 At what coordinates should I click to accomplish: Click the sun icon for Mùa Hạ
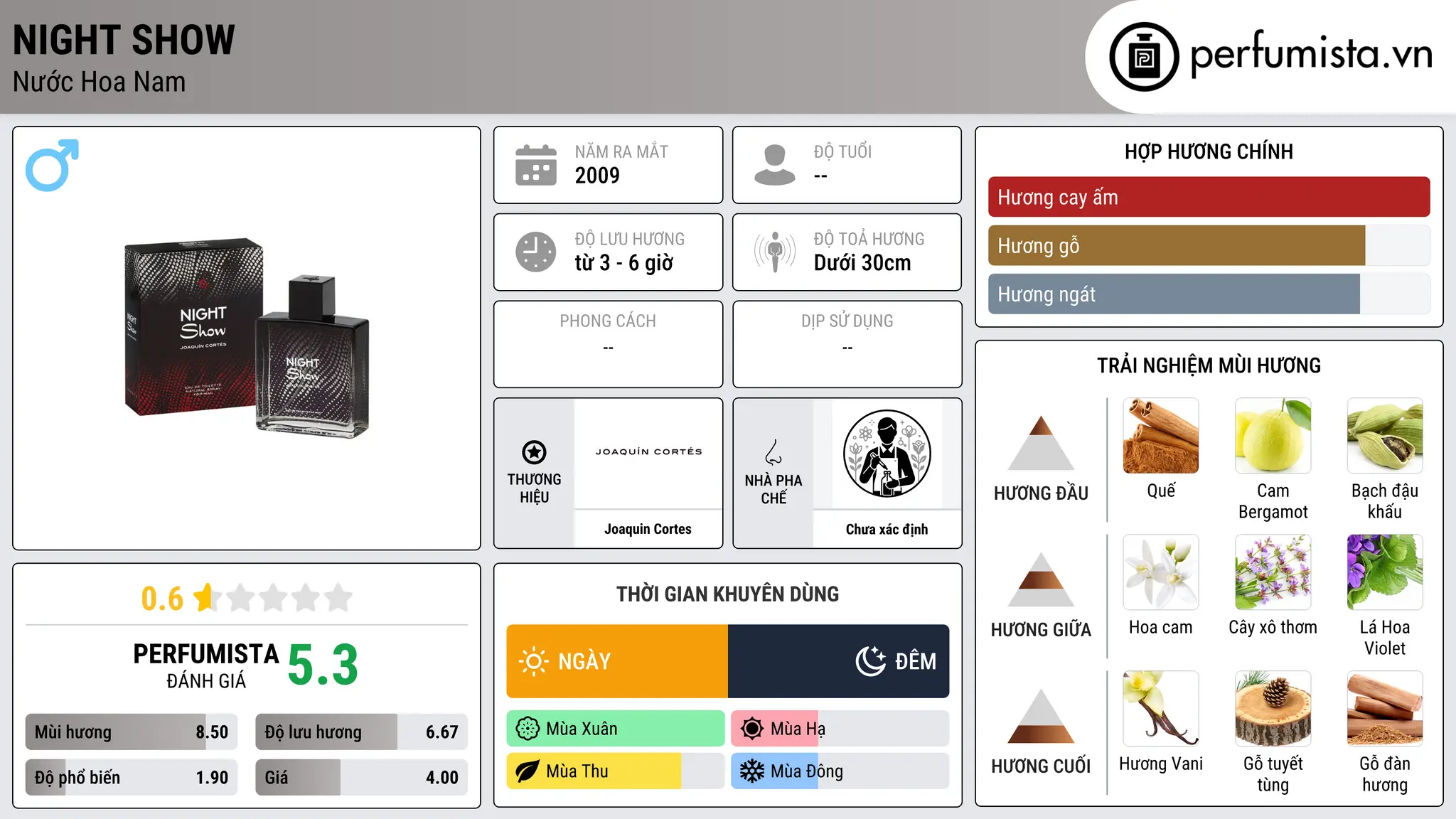pyautogui.click(x=752, y=729)
